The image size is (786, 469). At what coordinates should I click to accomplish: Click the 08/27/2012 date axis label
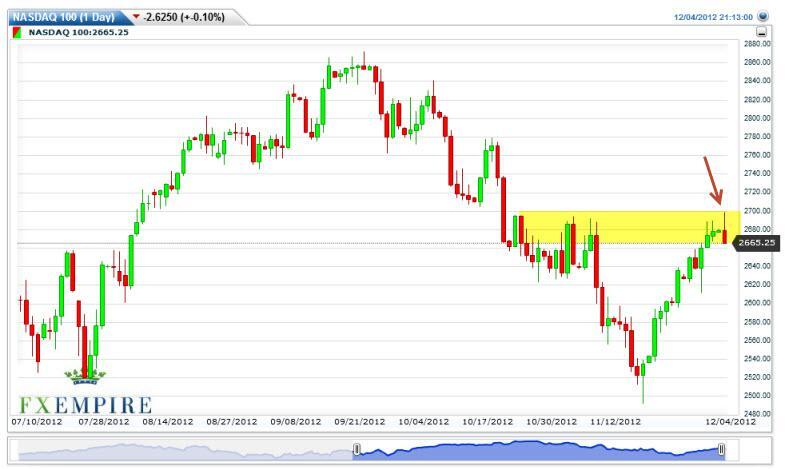pos(232,422)
